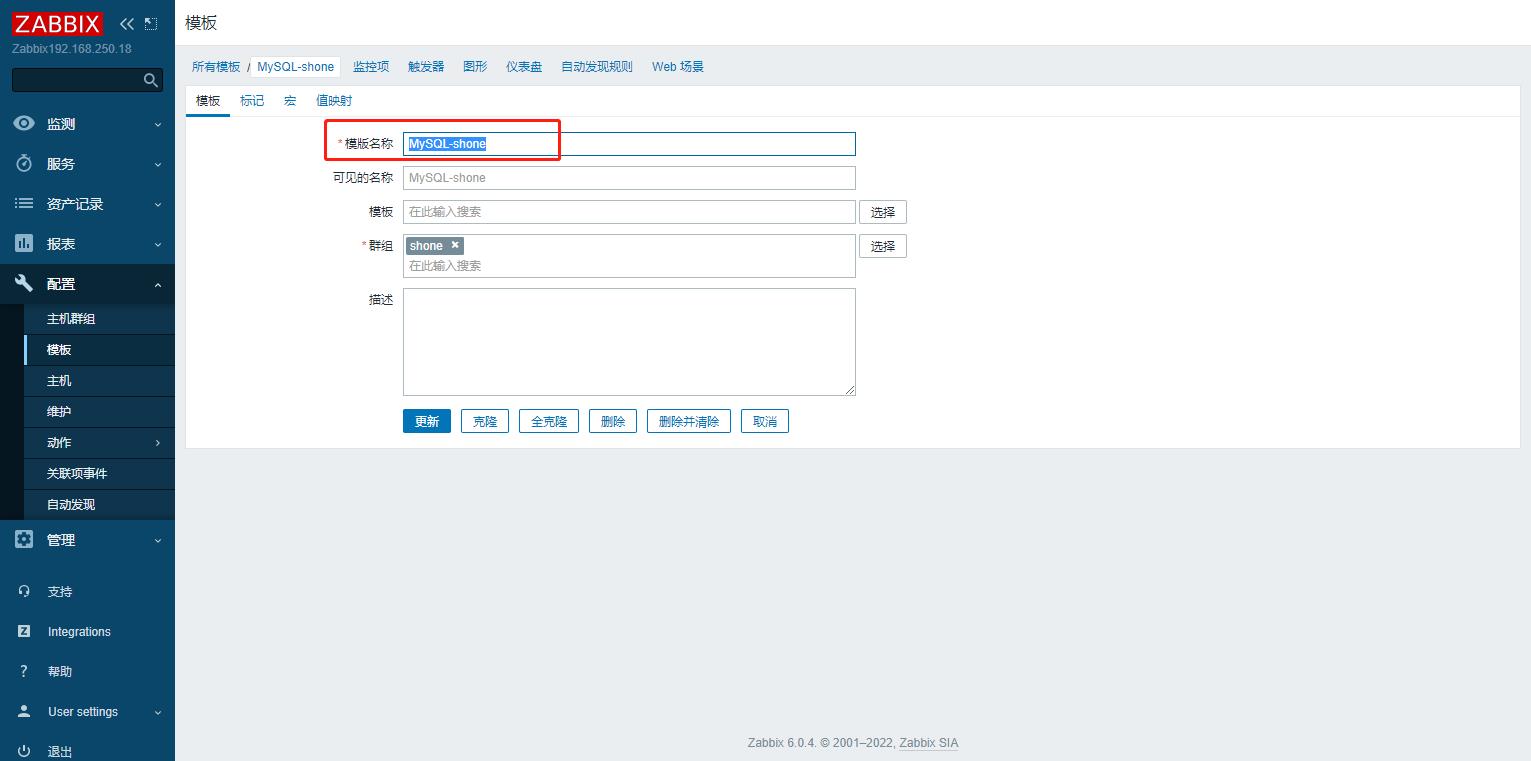The width and height of the screenshot is (1531, 761).
Task: Collapse the sidebar with the double-arrow icon
Action: (126, 23)
